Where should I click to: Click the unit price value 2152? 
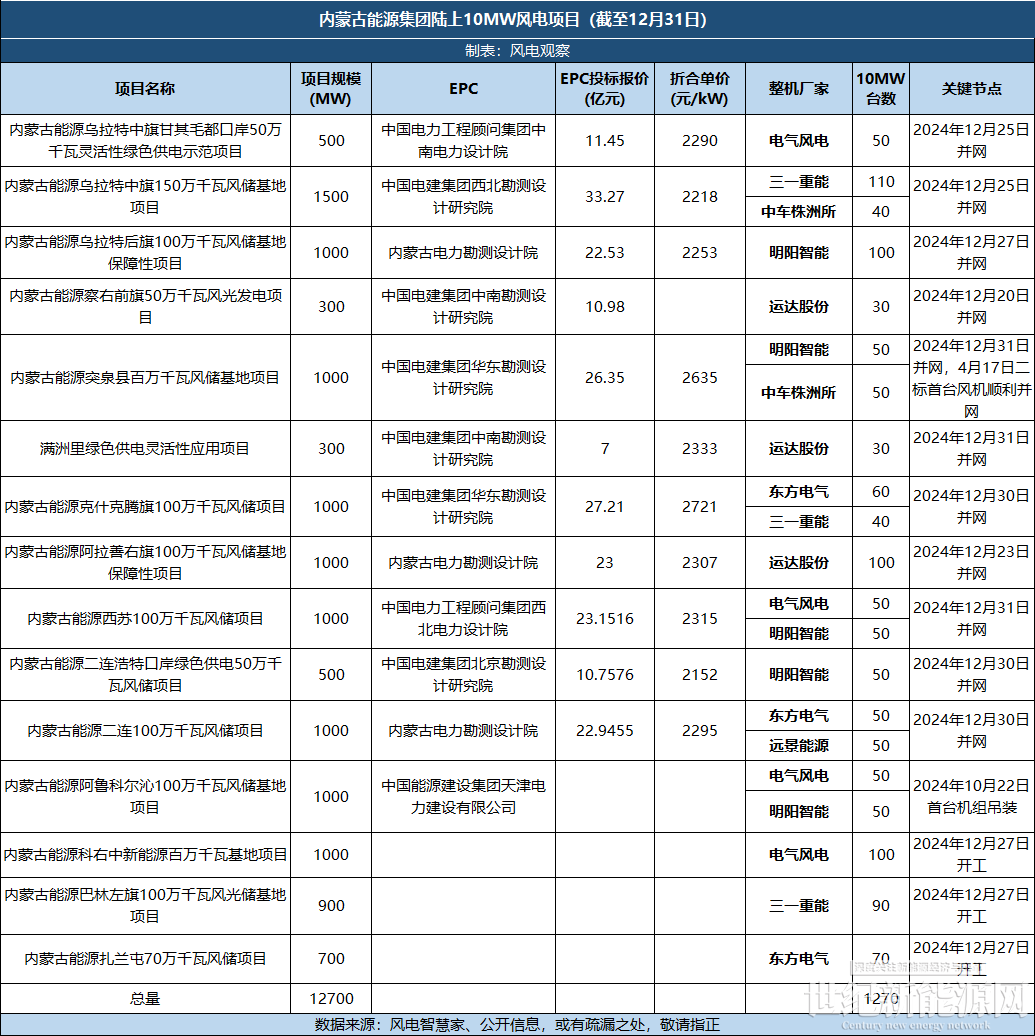tap(700, 675)
